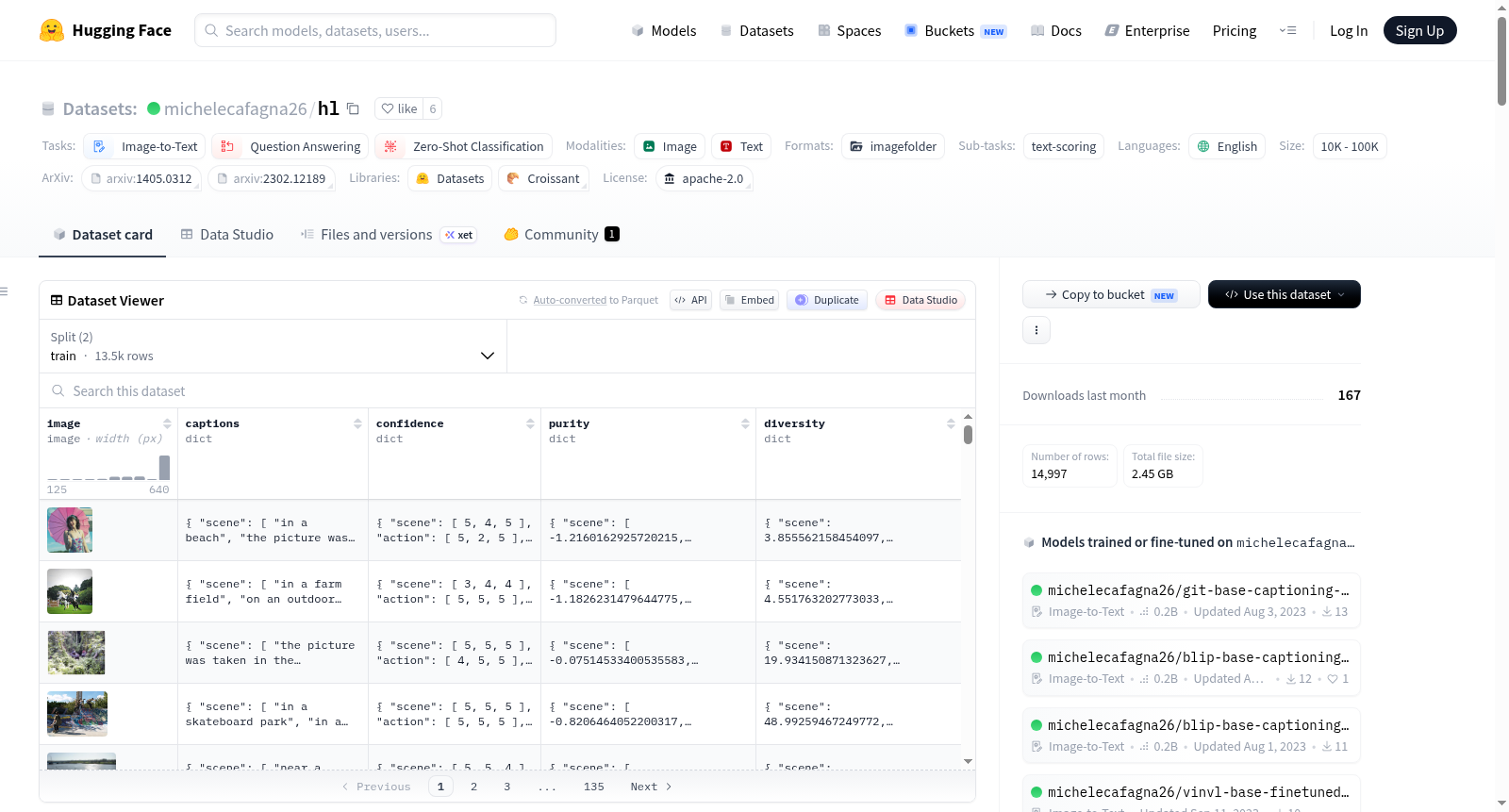Click the Hugging Face logo icon

[x=52, y=30]
